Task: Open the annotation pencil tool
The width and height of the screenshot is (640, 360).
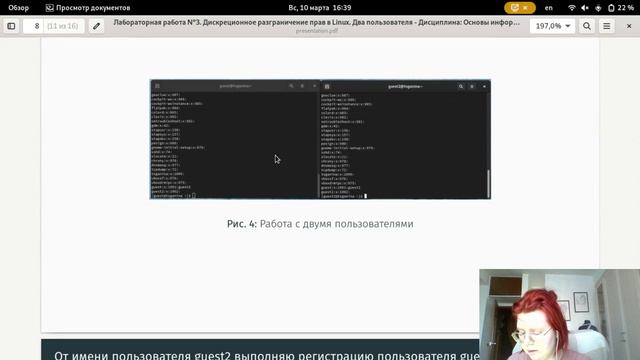Action: point(96,26)
